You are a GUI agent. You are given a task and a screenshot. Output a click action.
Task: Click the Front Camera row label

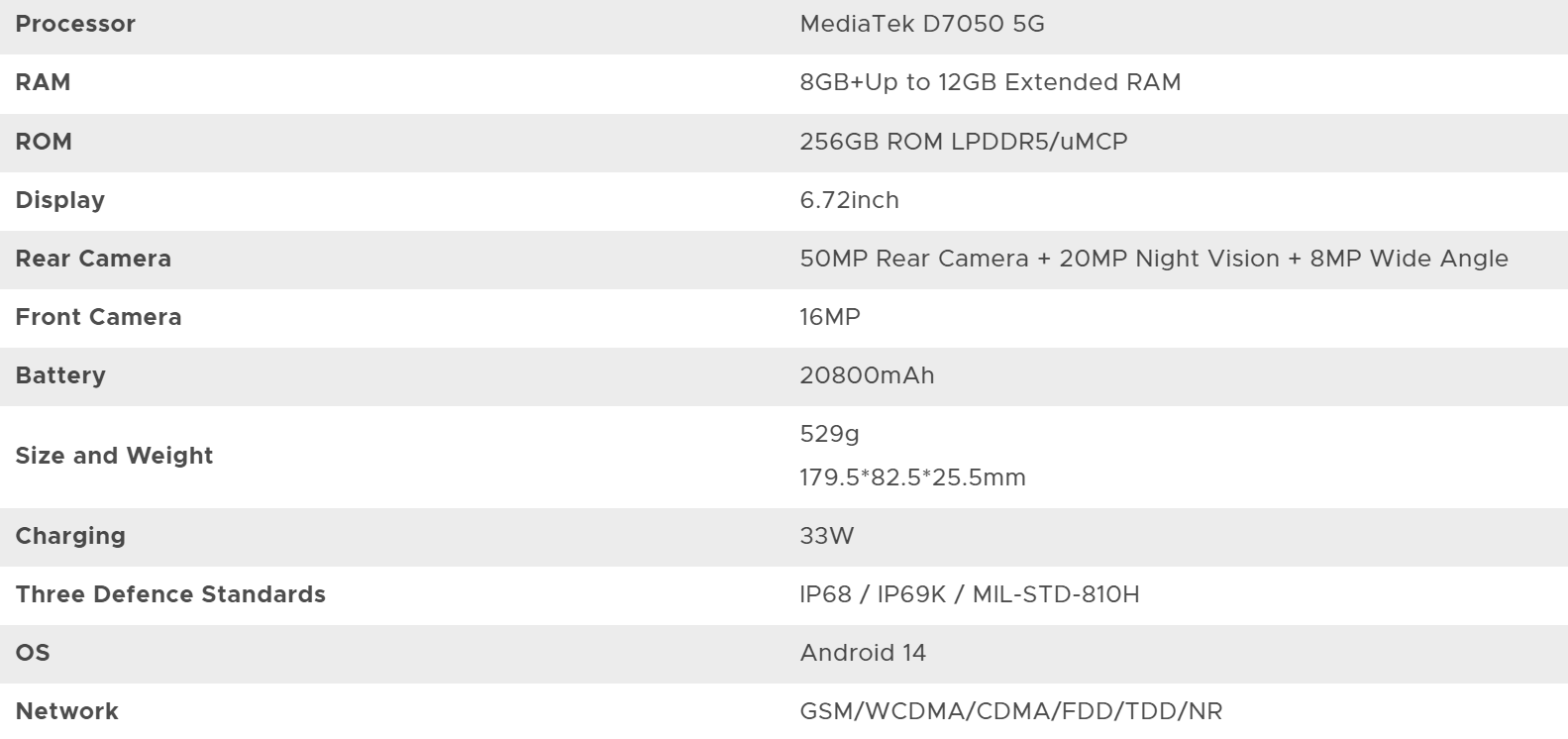(98, 317)
